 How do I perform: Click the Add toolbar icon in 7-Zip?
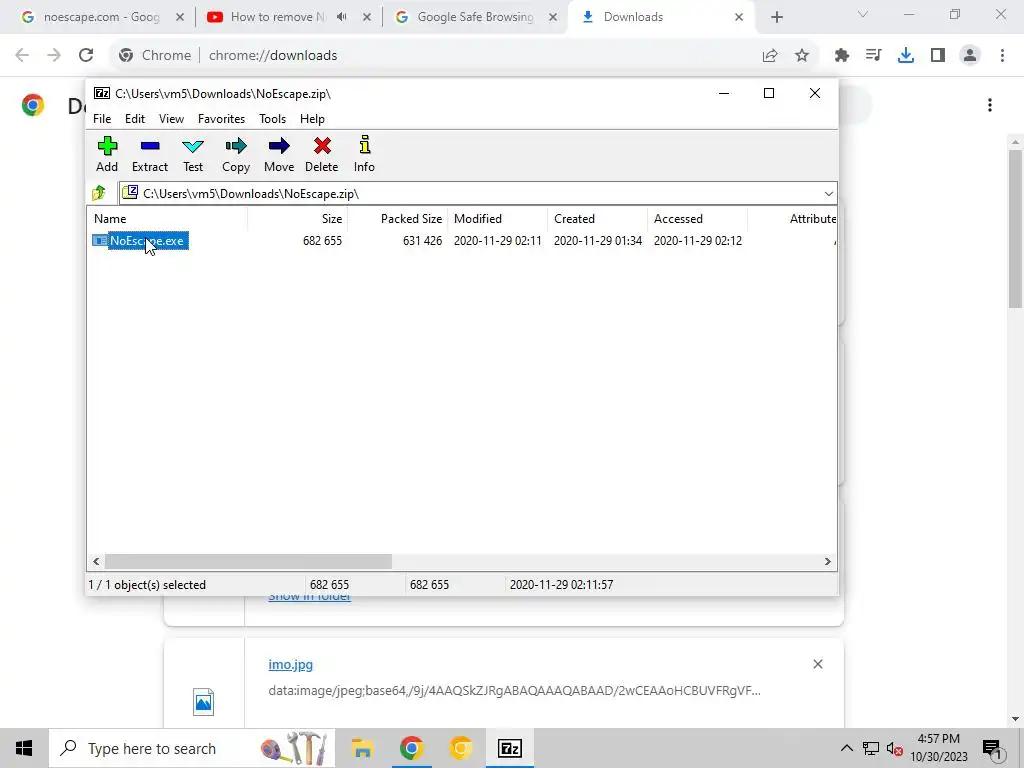point(107,154)
